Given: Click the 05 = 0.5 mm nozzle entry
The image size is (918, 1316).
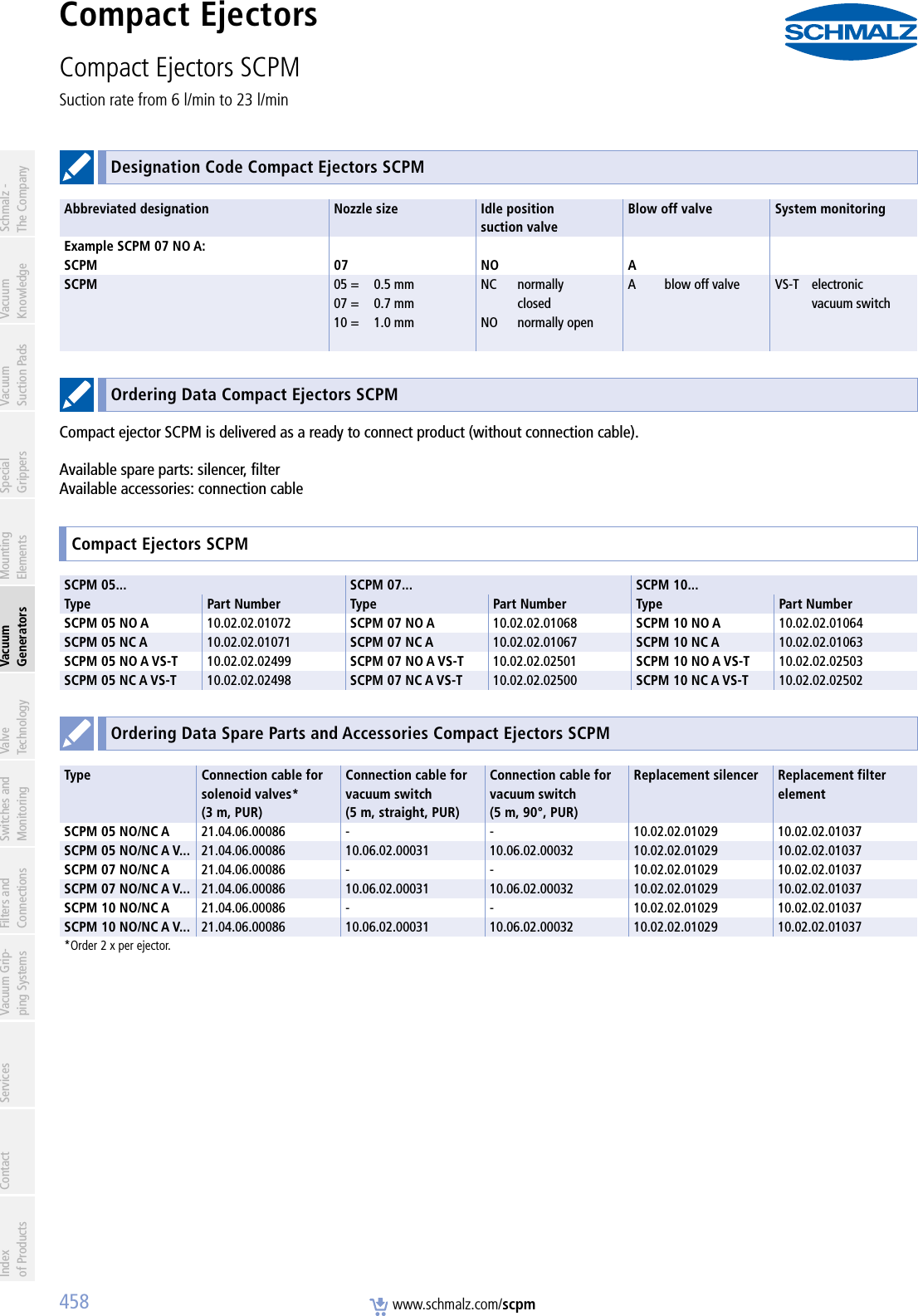Looking at the screenshot, I should point(374,285).
